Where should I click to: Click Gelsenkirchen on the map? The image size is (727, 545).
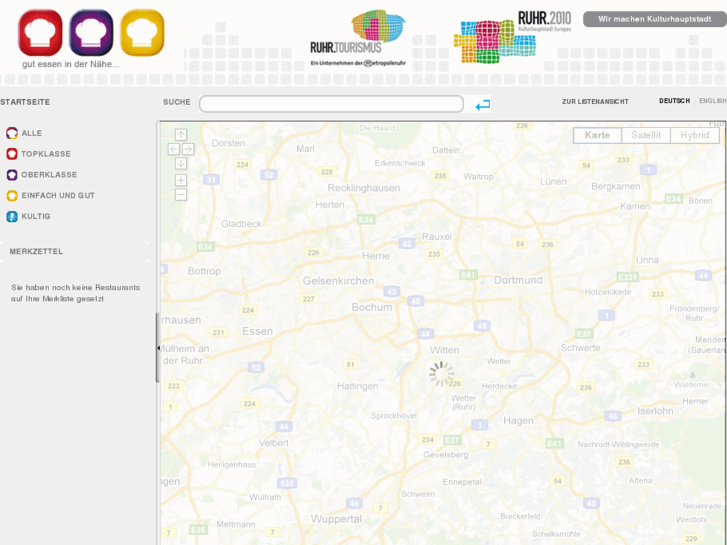click(338, 281)
